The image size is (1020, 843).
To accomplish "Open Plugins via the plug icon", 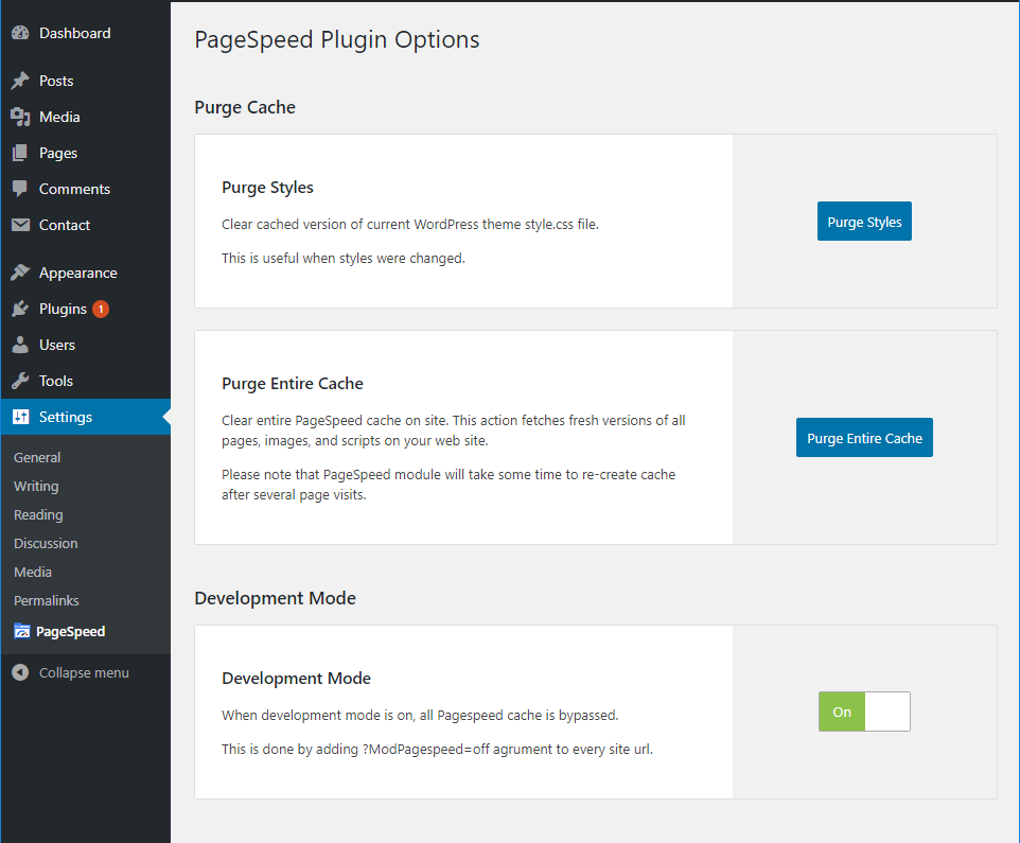I will point(20,308).
